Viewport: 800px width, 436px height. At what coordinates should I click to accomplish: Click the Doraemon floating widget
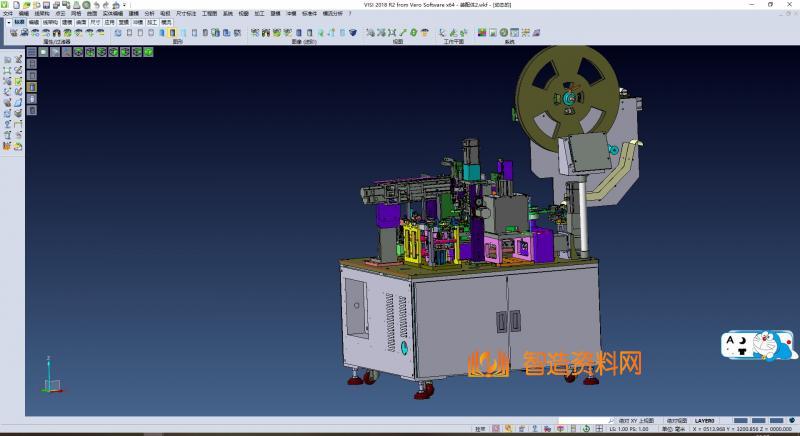pyautogui.click(x=760, y=347)
